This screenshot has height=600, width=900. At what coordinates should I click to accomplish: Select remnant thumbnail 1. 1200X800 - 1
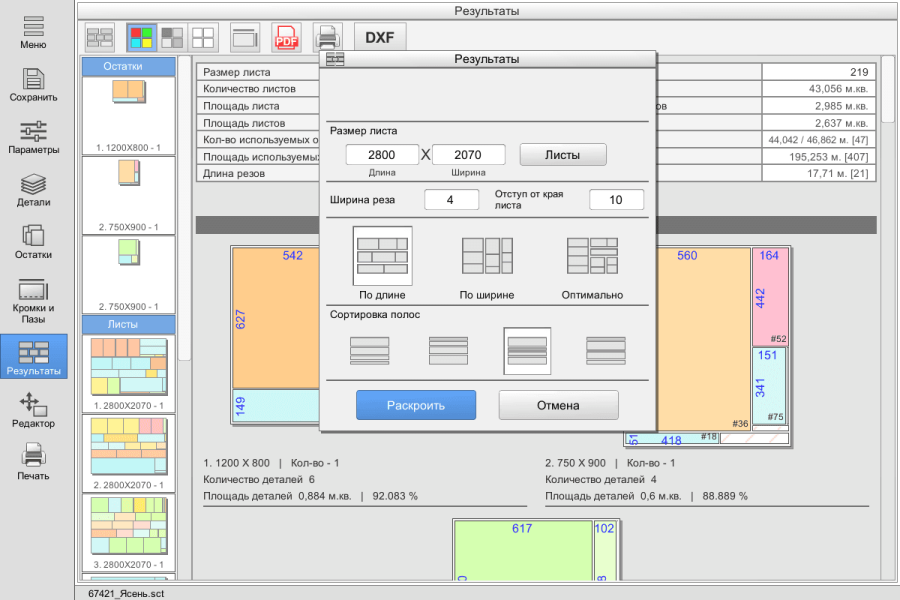pos(129,116)
